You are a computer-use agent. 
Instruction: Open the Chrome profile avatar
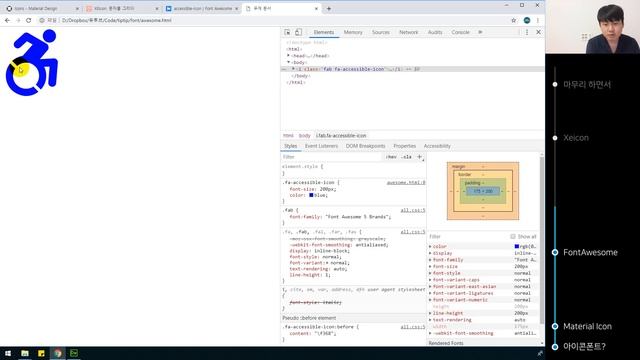click(527, 20)
